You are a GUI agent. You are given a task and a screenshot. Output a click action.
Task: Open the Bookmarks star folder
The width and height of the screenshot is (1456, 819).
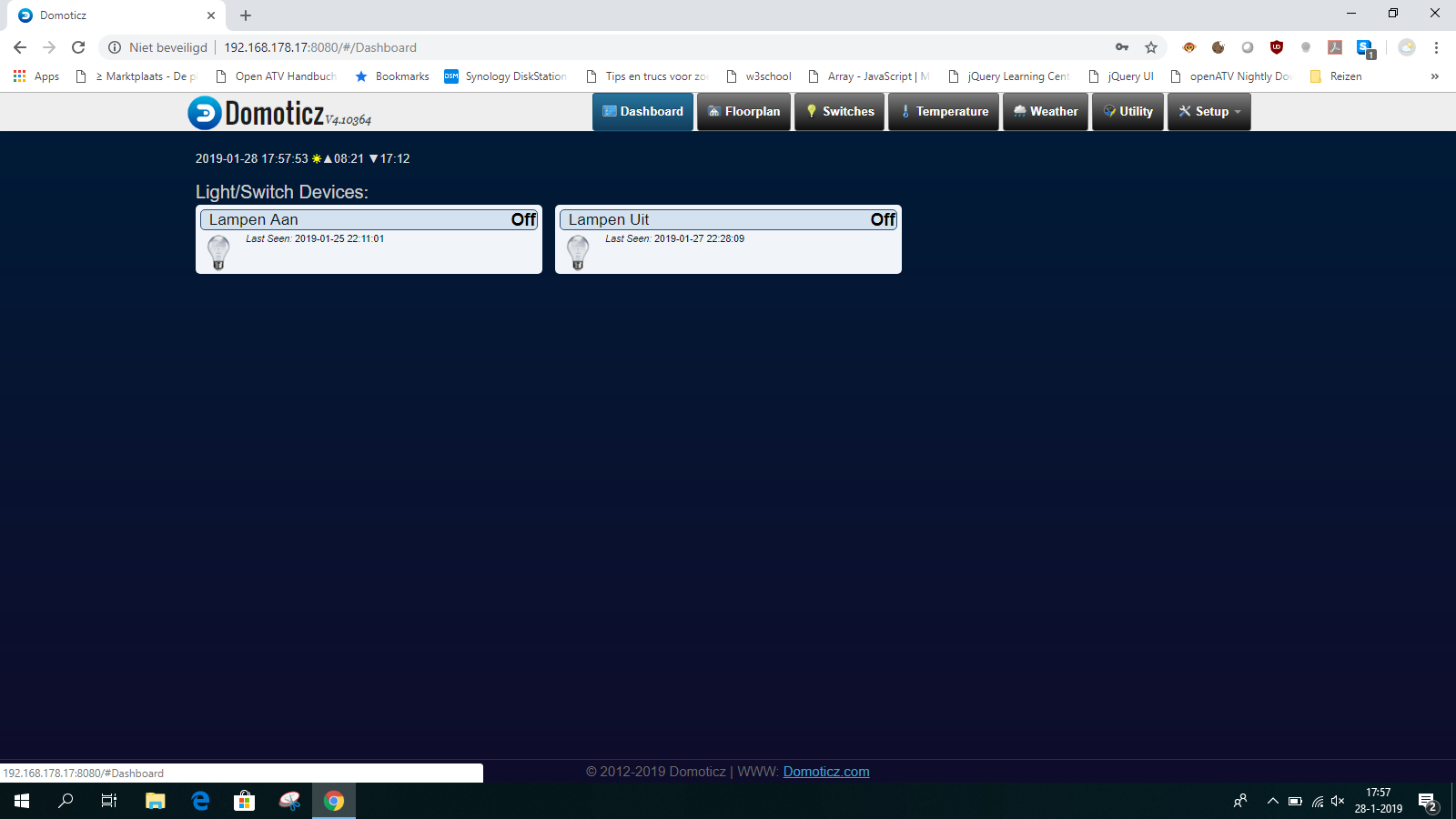(x=391, y=76)
